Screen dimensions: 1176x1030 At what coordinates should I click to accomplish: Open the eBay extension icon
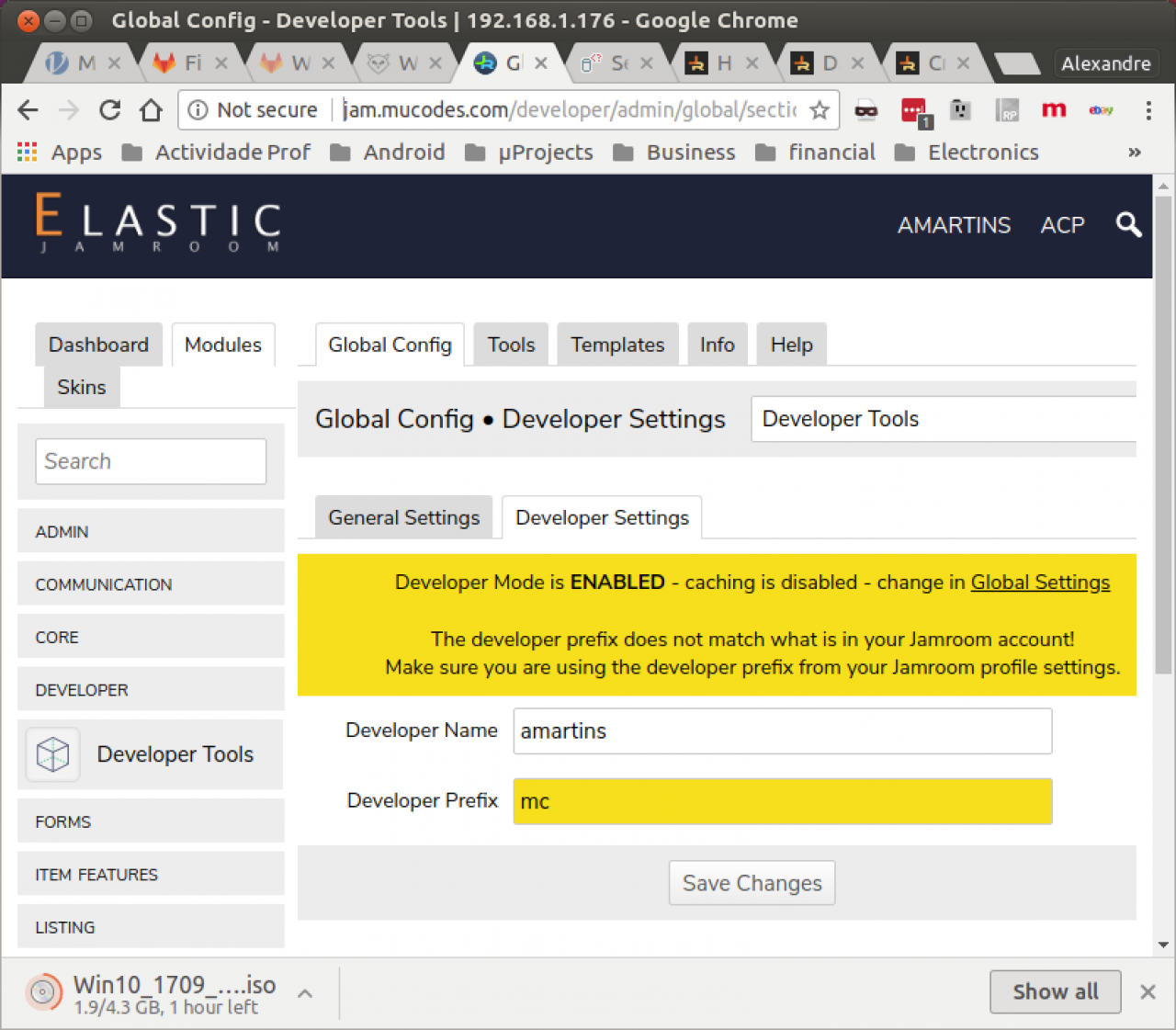pyautogui.click(x=1101, y=110)
